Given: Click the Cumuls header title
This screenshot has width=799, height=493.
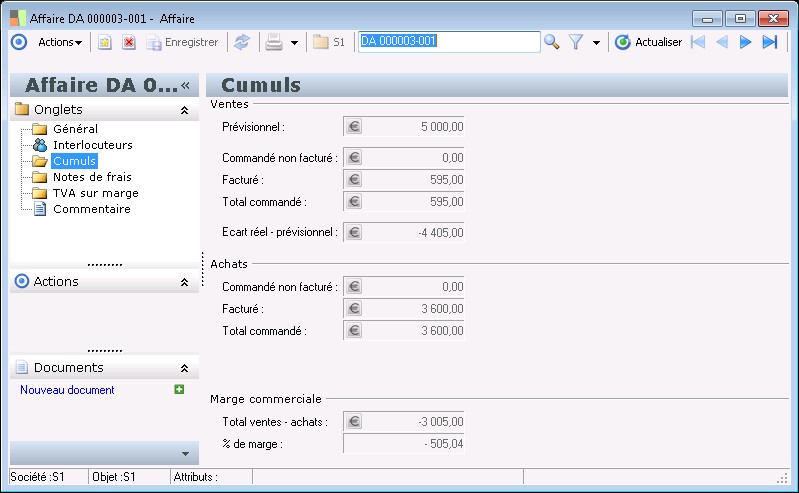Looking at the screenshot, I should coord(261,85).
